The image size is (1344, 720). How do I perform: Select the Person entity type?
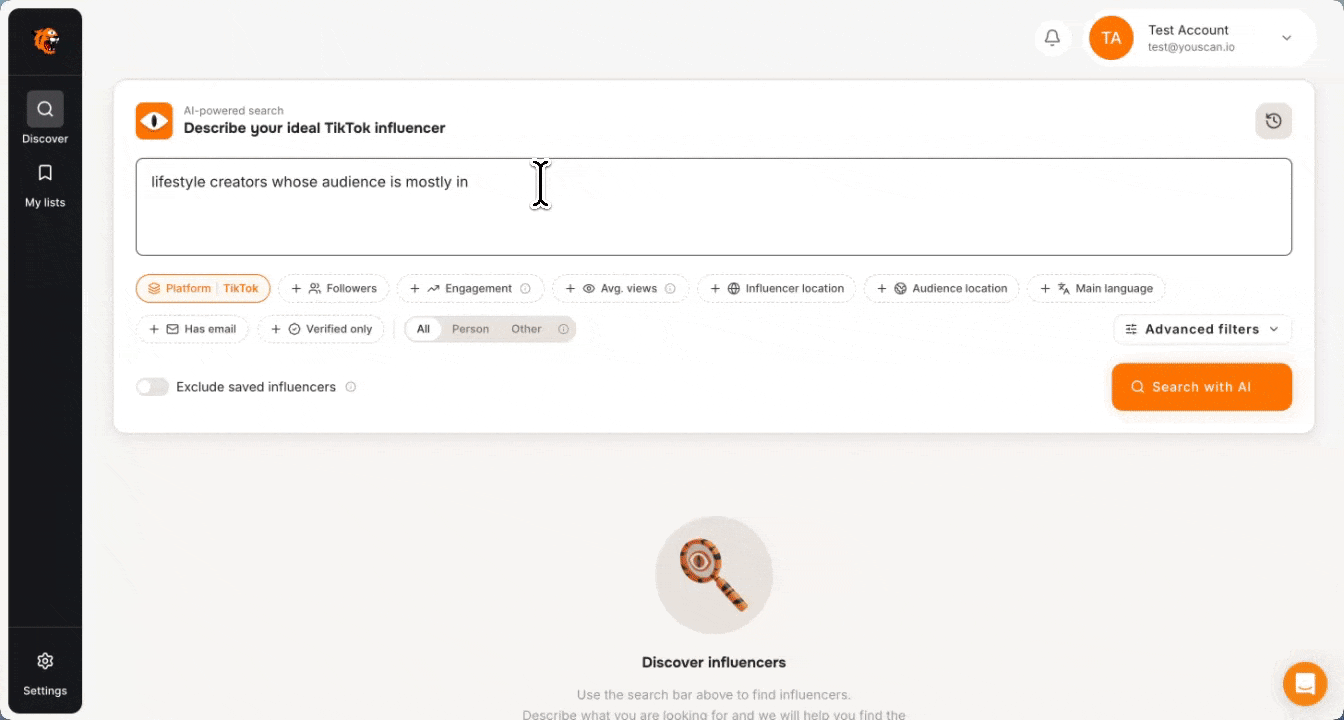click(x=470, y=329)
